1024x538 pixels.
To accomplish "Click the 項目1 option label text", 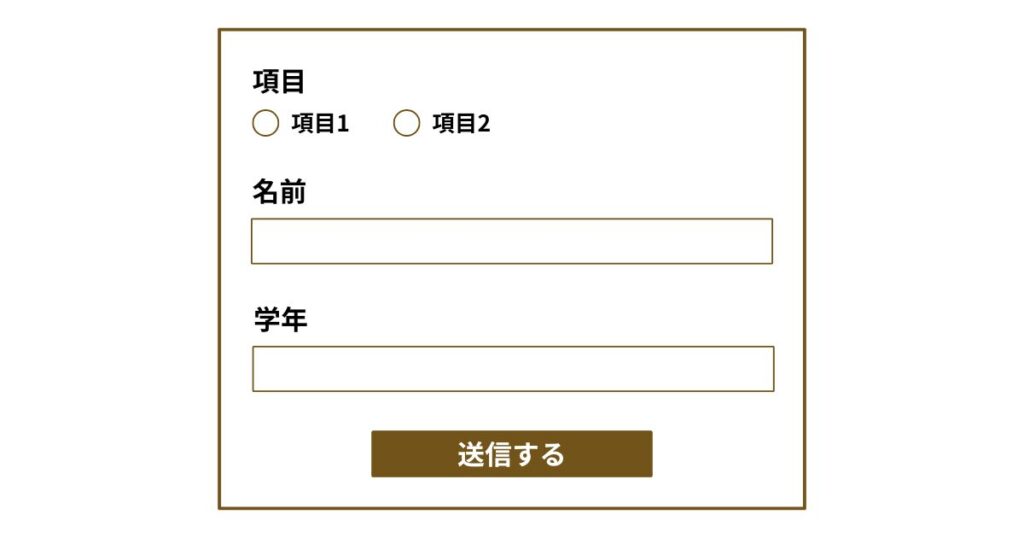I will (x=320, y=123).
